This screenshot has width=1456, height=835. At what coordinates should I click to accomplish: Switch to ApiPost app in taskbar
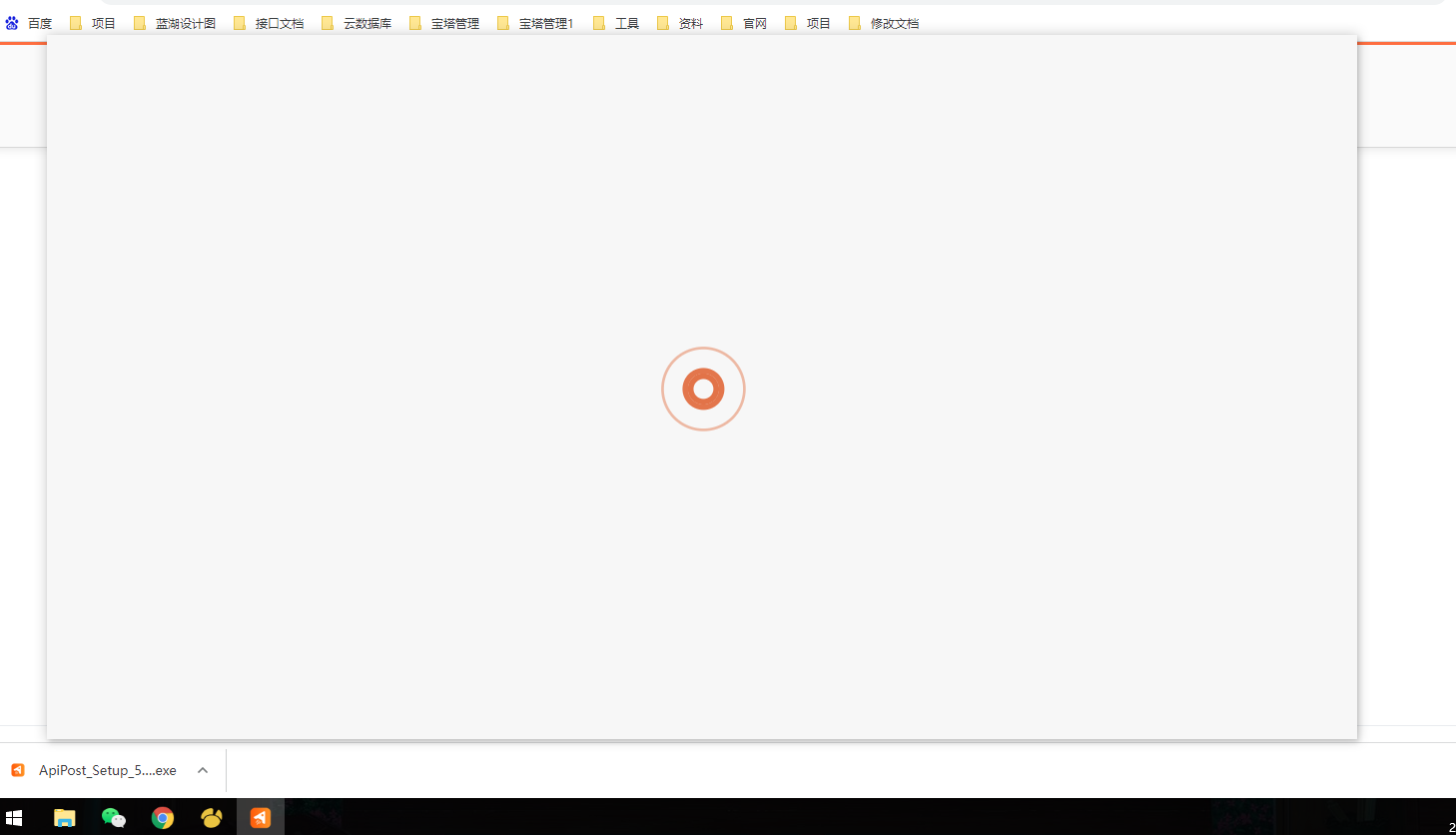coord(261,817)
